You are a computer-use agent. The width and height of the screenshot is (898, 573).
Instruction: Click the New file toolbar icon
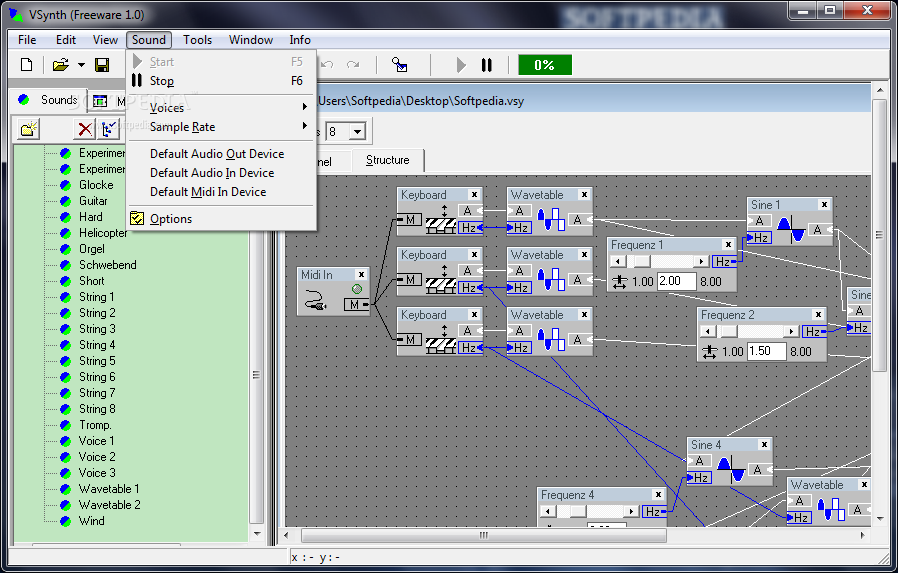[26, 65]
